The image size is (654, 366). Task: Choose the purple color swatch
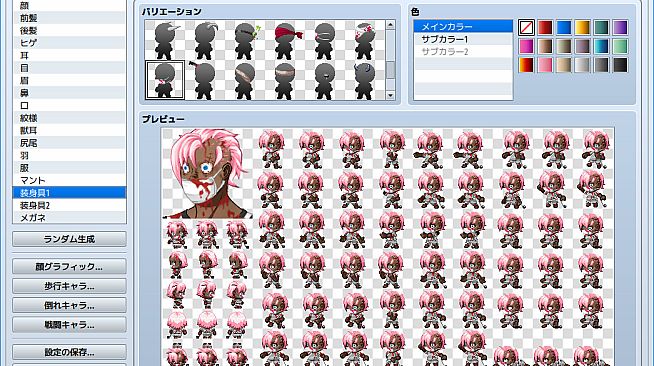pyautogui.click(x=620, y=28)
